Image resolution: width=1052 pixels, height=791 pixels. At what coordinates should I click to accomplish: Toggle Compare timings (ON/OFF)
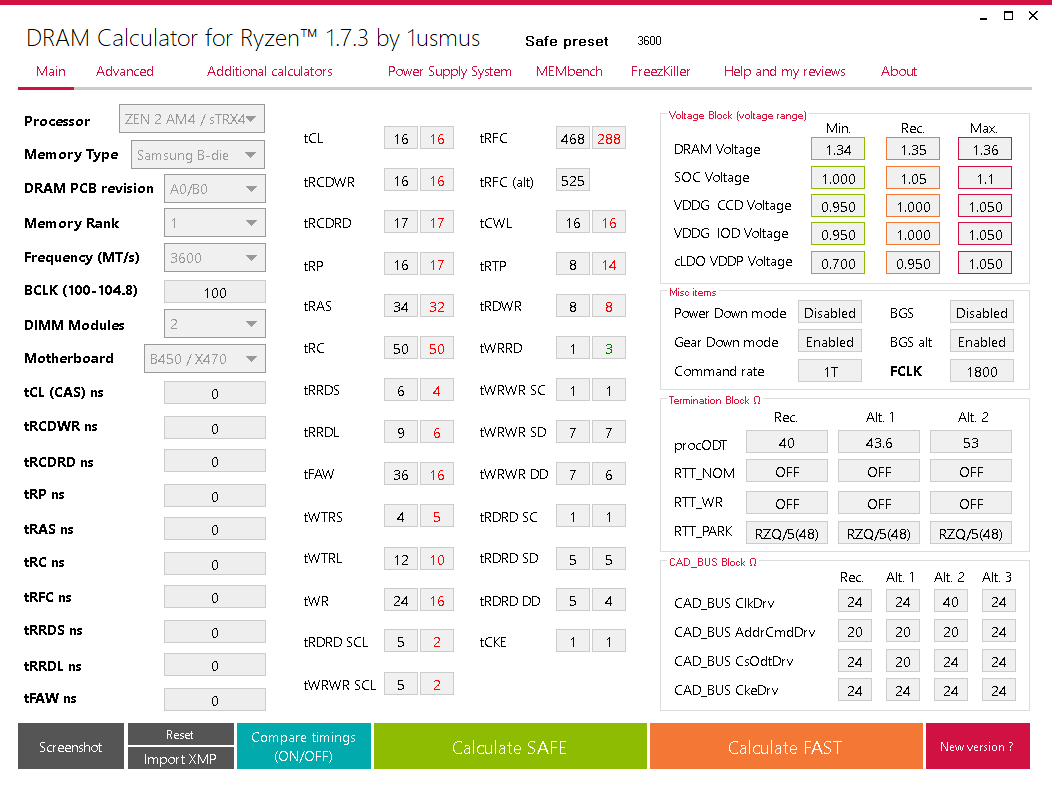[303, 746]
